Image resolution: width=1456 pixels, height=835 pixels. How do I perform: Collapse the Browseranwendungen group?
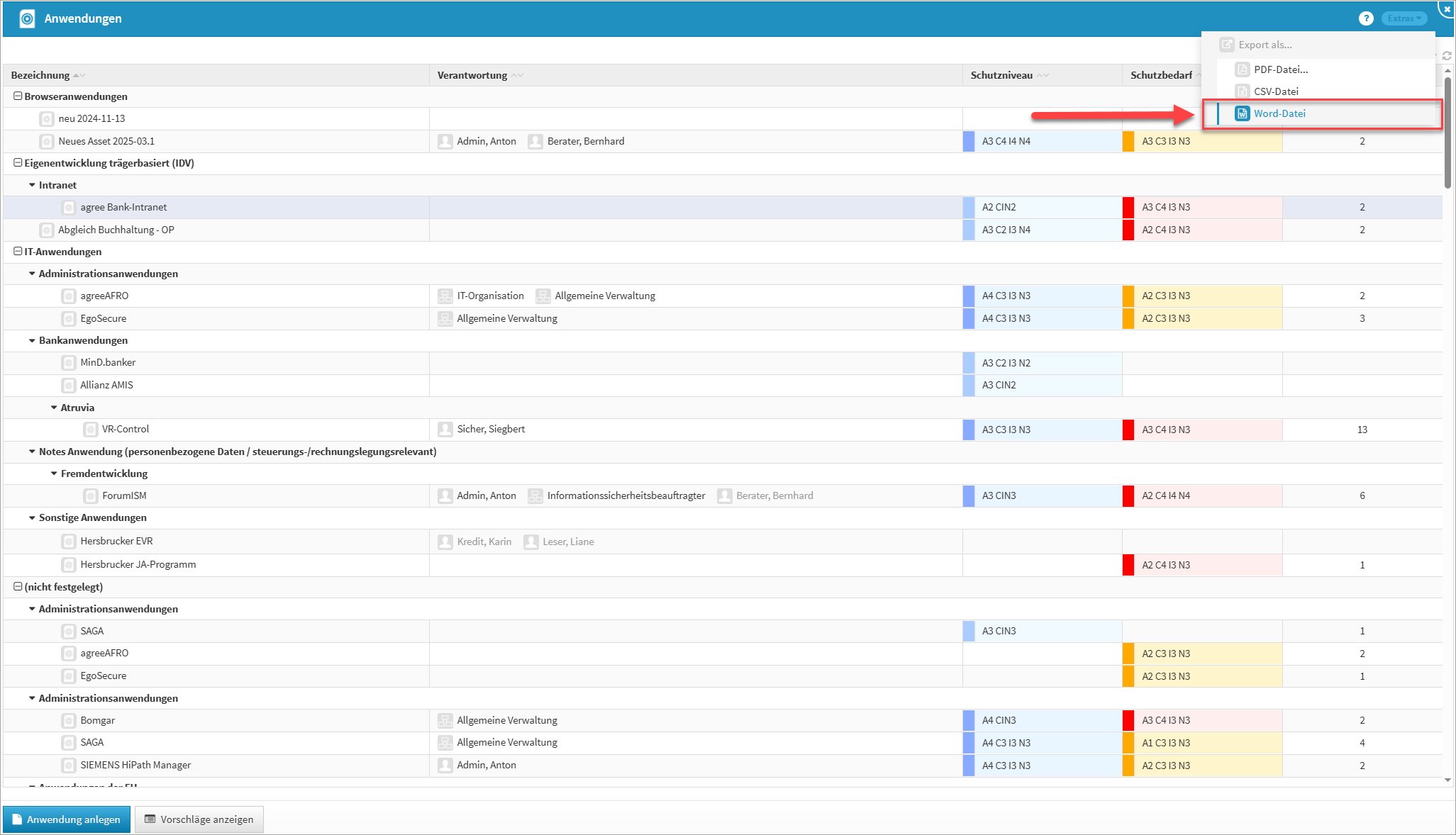(18, 96)
